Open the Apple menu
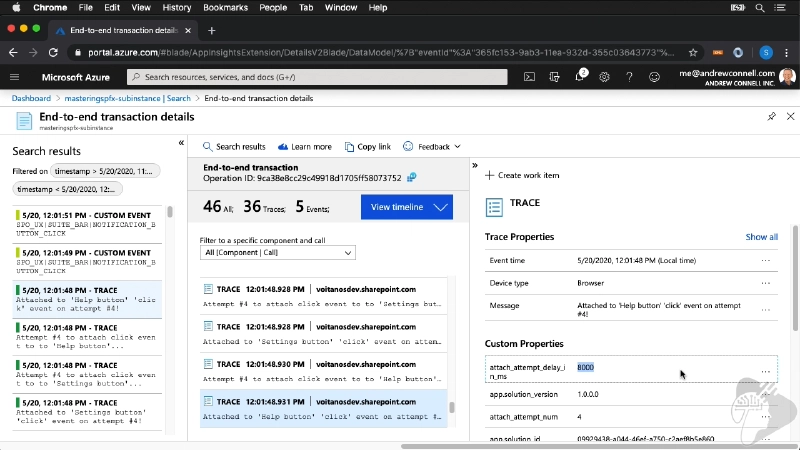This screenshot has width=800, height=450. (x=16, y=8)
